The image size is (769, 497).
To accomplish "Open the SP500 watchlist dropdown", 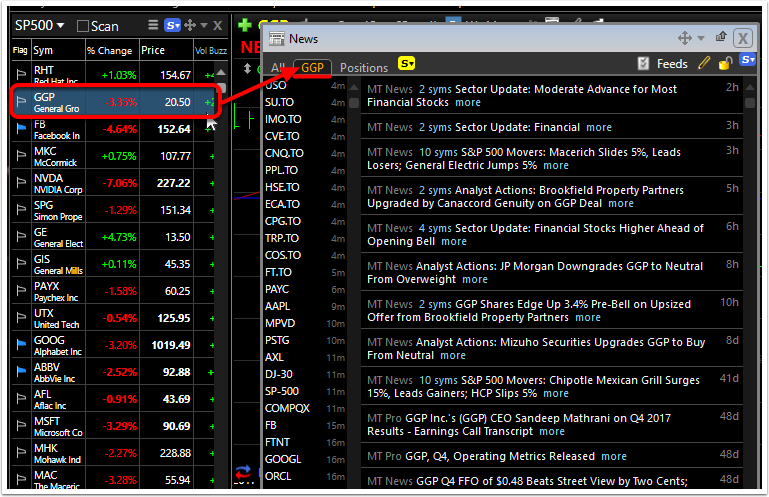I will (39, 25).
